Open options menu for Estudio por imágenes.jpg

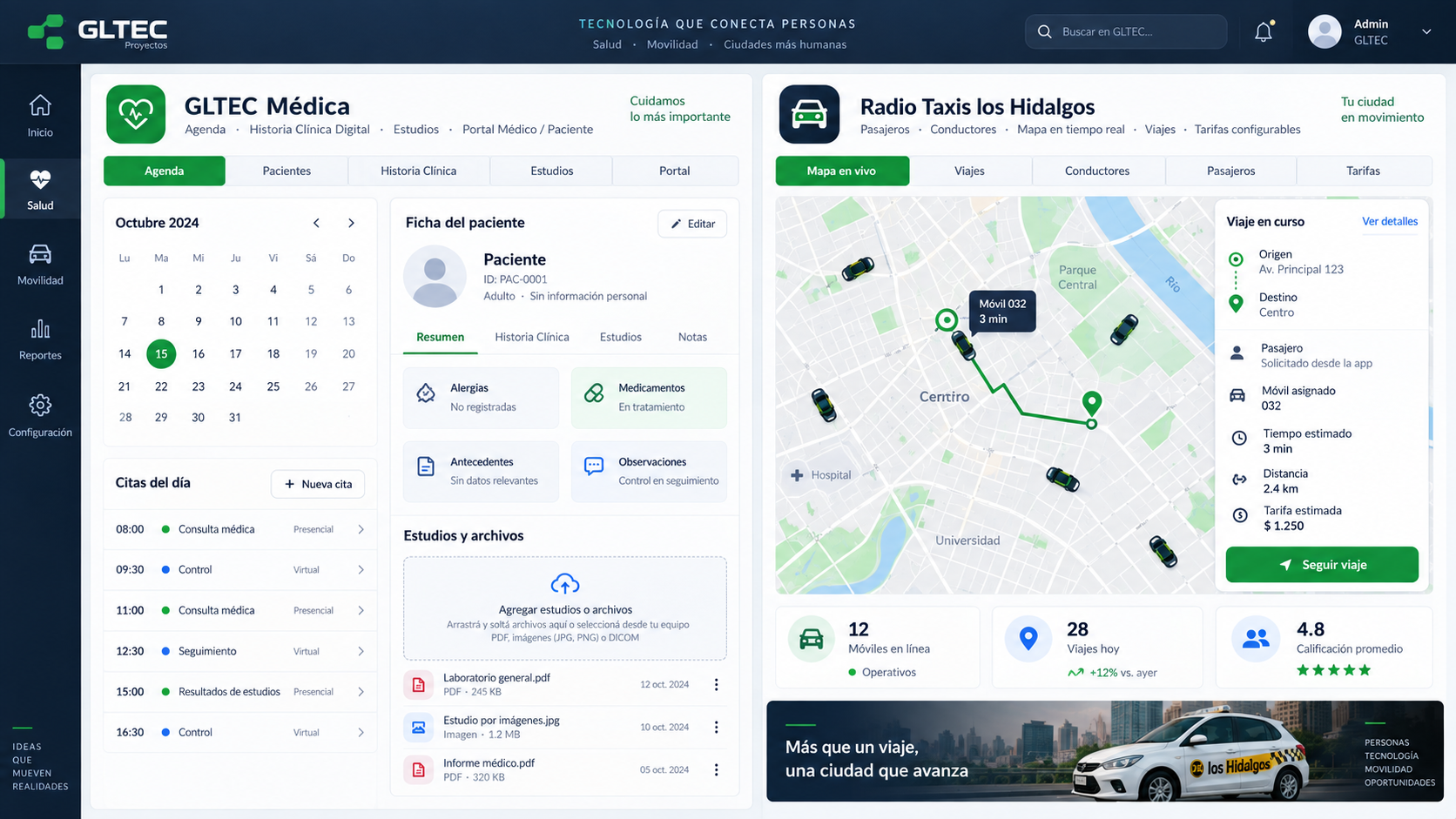tap(716, 727)
